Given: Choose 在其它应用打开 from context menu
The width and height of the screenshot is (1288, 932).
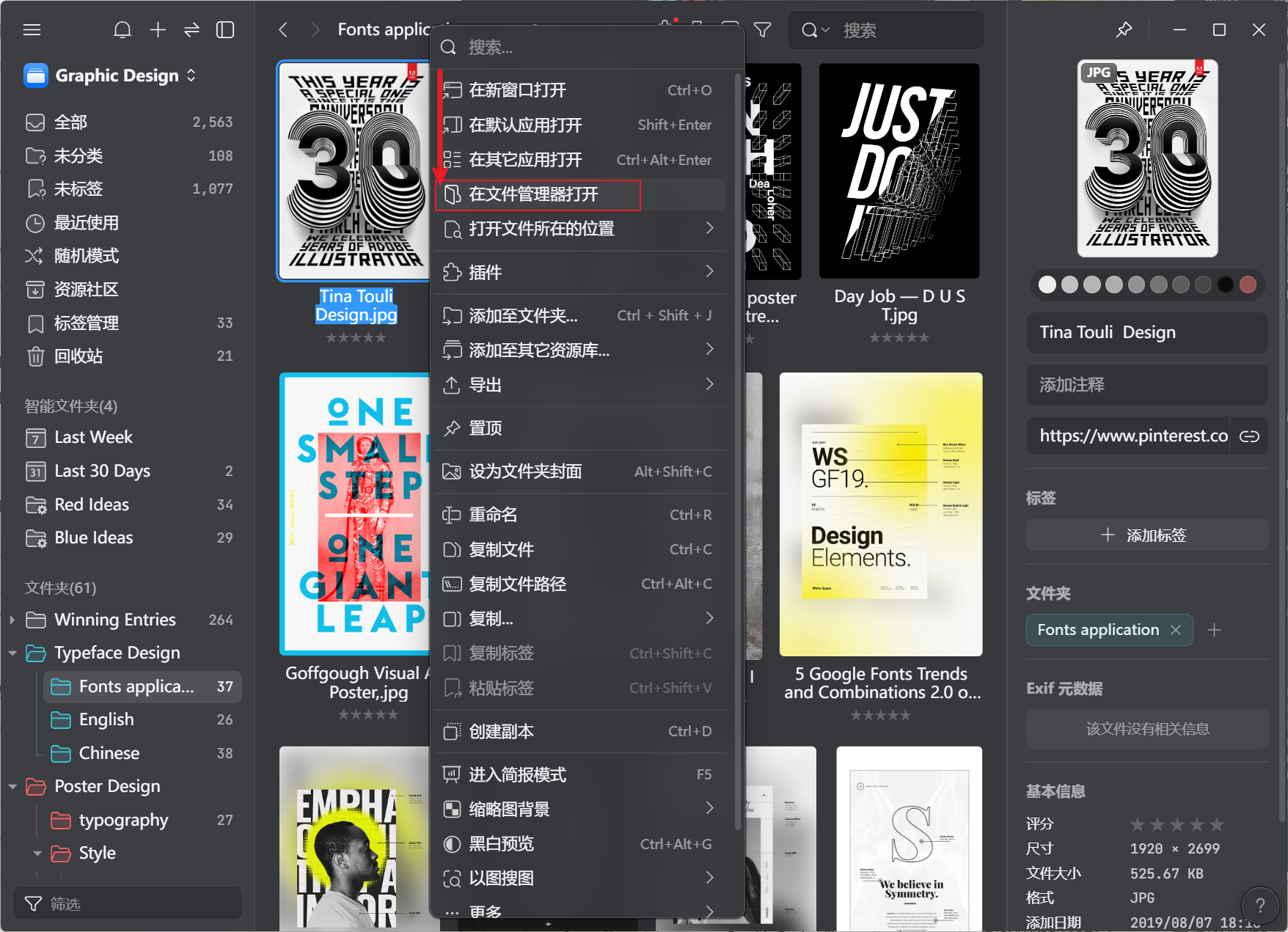Looking at the screenshot, I should (x=580, y=160).
